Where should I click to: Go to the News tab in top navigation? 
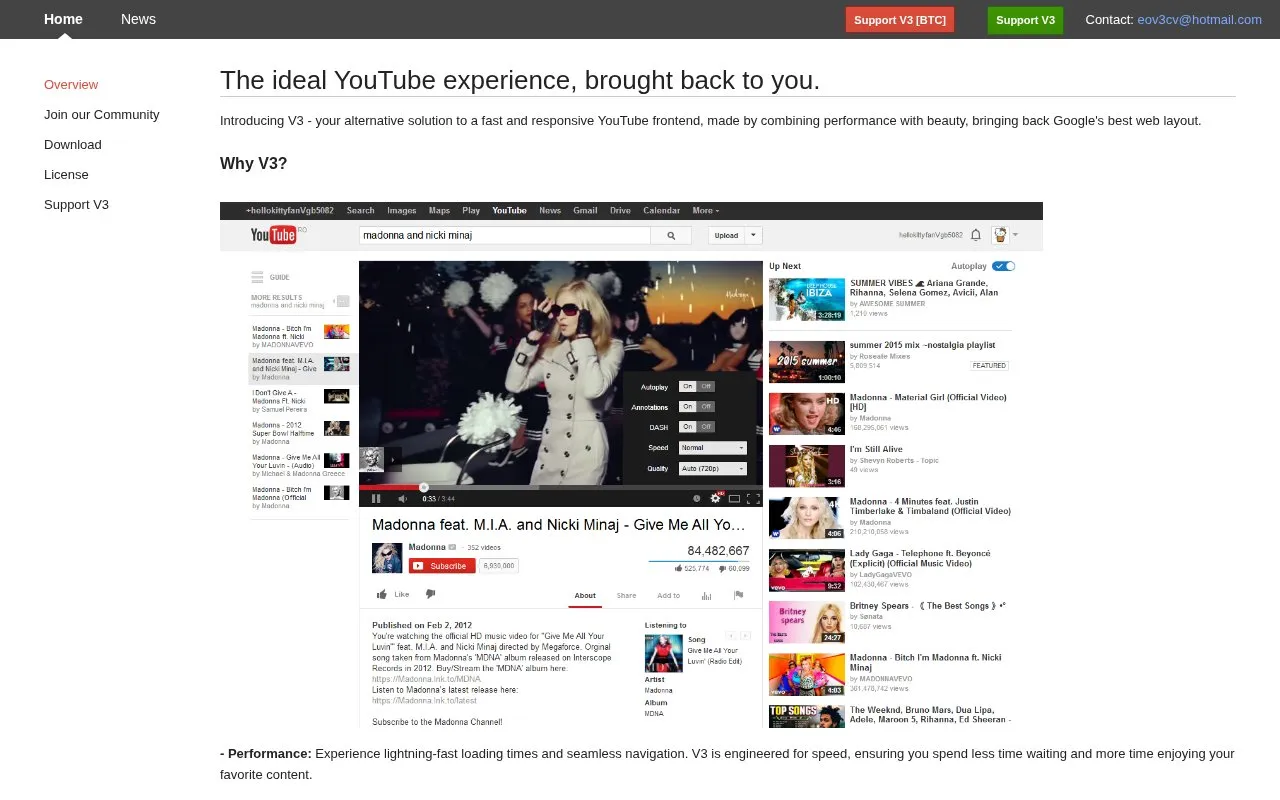pyautogui.click(x=138, y=19)
